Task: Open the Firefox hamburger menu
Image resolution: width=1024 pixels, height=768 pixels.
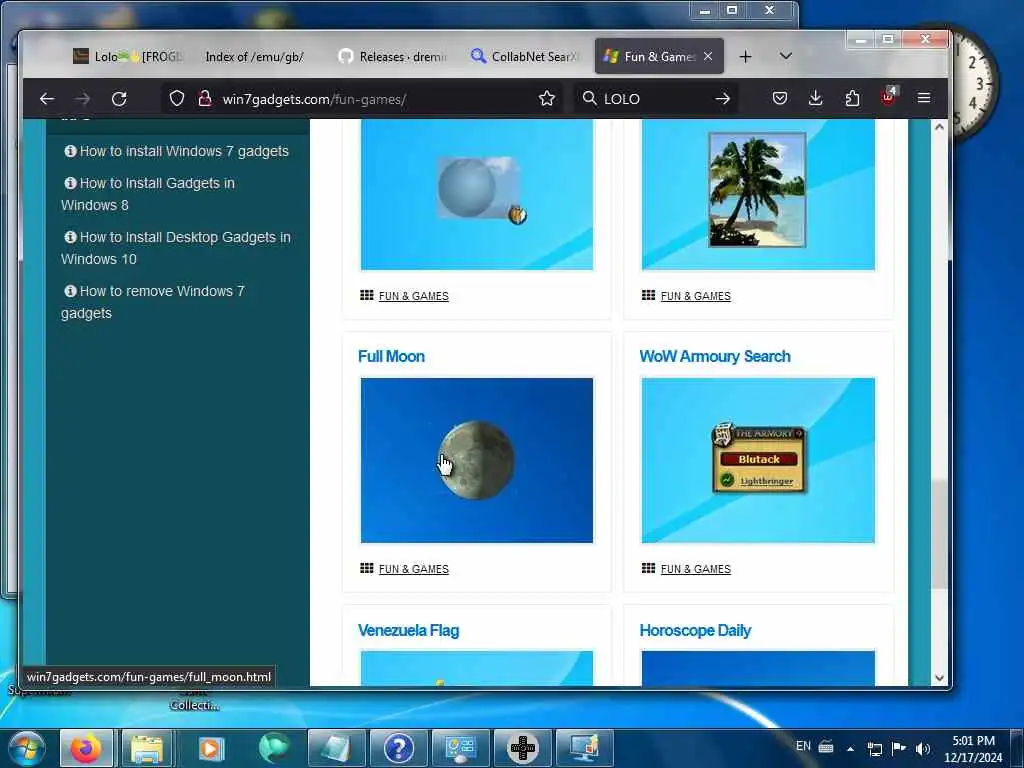Action: [x=923, y=98]
